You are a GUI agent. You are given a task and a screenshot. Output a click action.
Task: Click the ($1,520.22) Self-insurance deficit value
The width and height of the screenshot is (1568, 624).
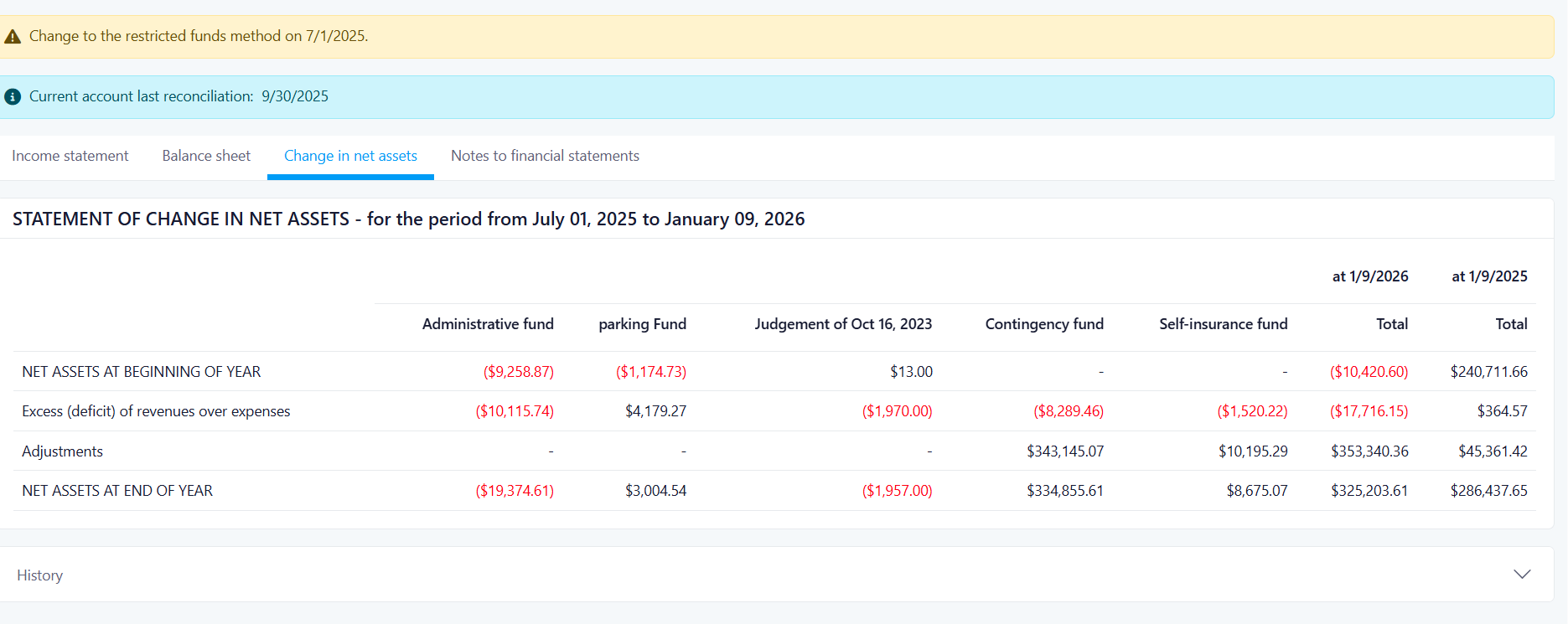click(x=1252, y=411)
